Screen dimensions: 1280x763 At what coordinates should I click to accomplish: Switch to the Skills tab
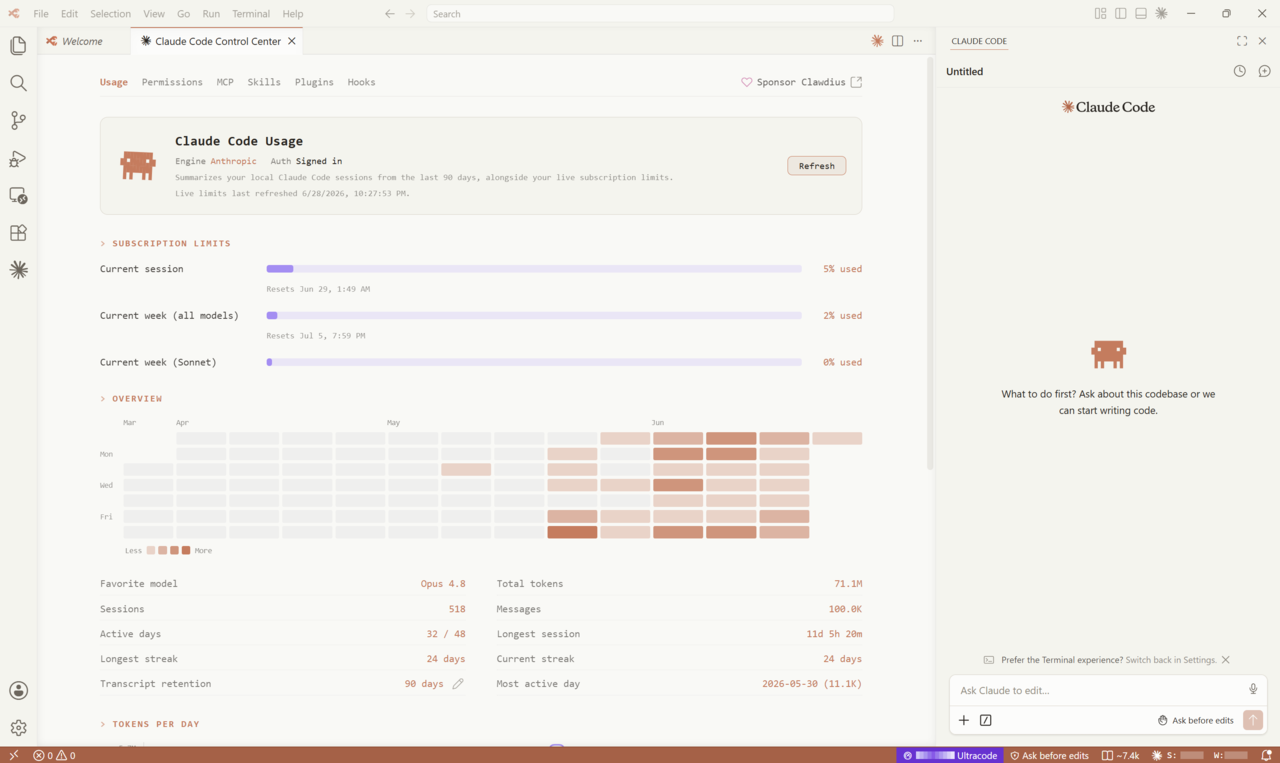pyautogui.click(x=264, y=82)
